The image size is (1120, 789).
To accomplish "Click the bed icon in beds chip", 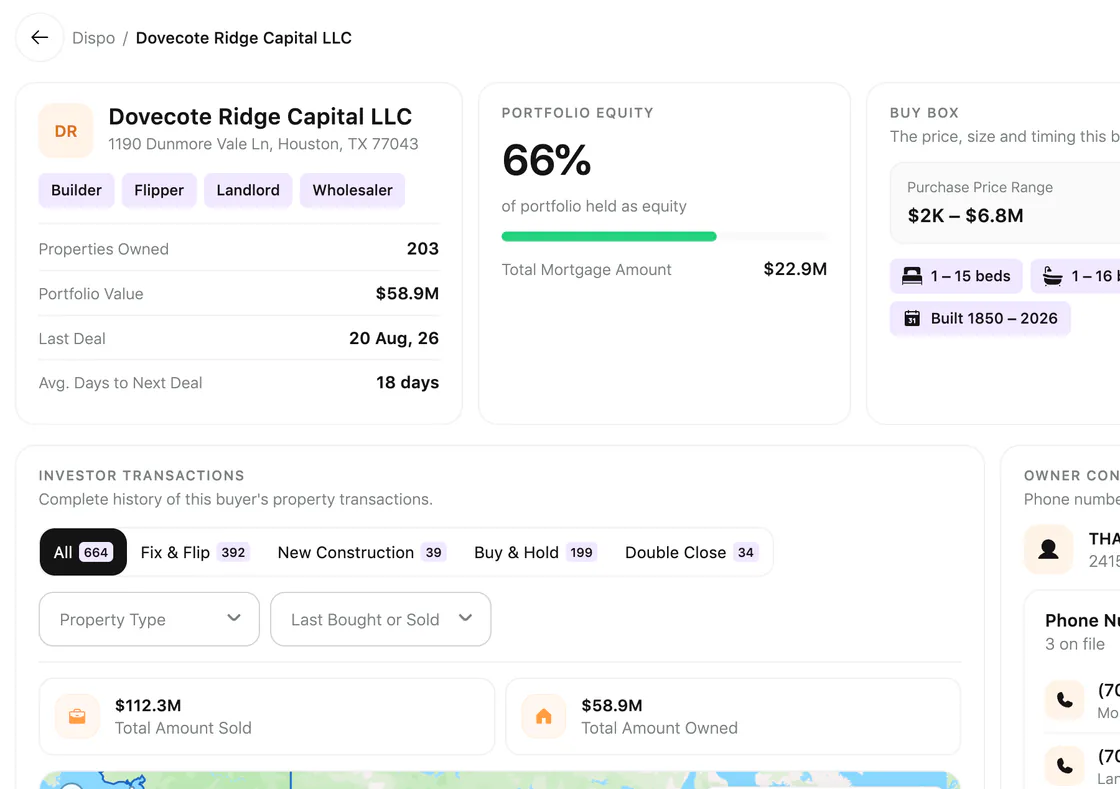I will (911, 276).
